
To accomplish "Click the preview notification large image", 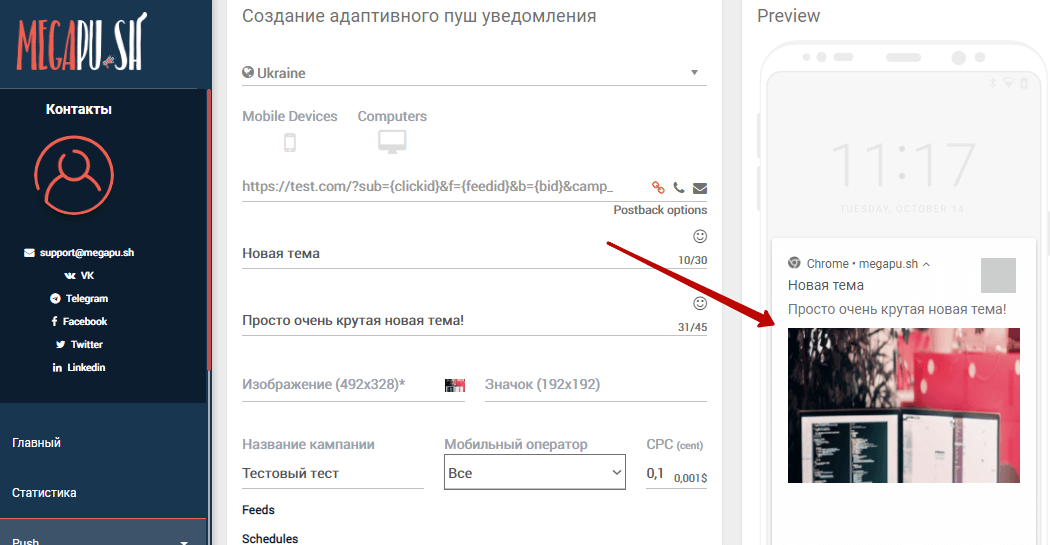I will 903,405.
